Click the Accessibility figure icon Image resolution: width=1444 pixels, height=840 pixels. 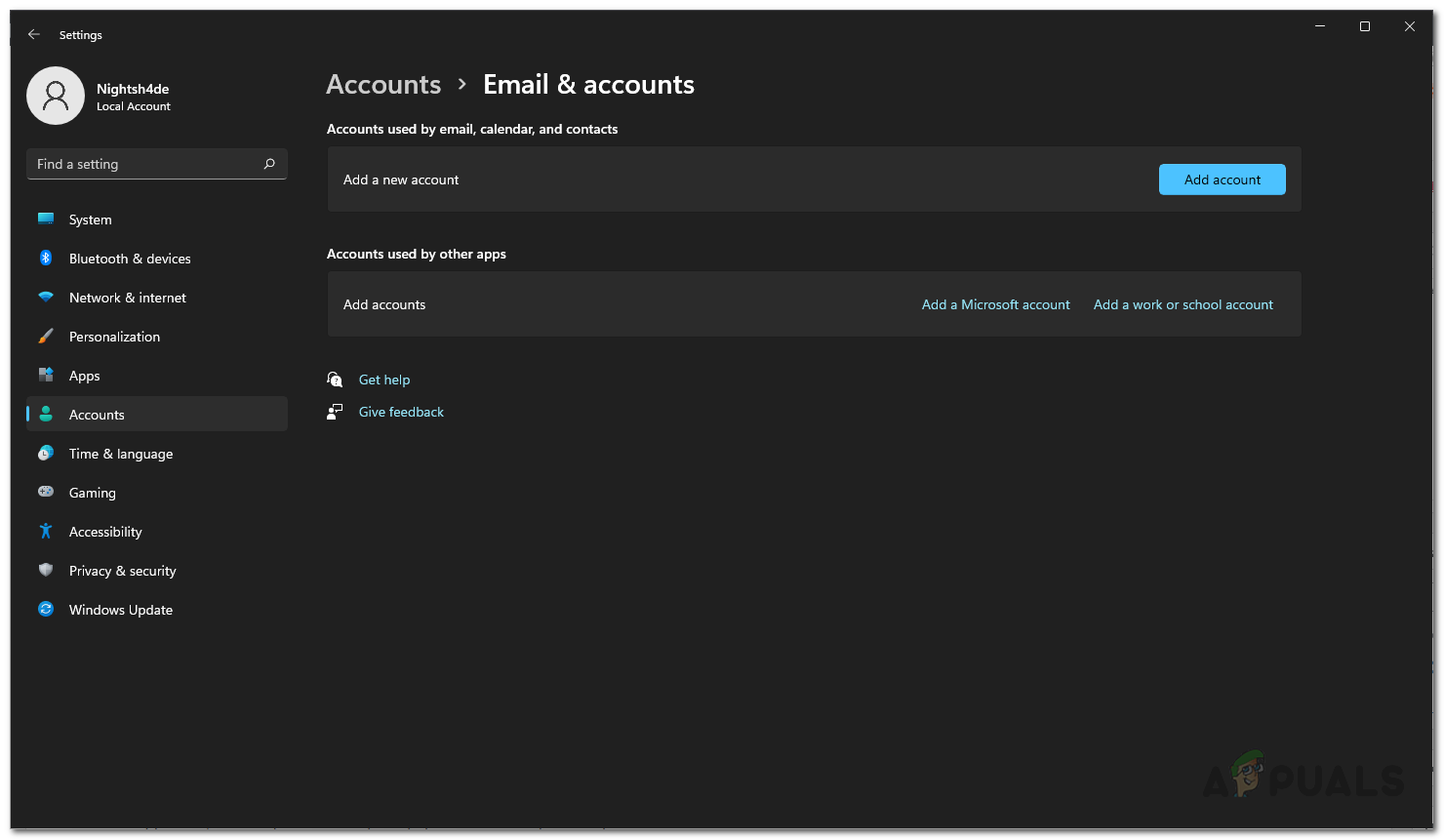46,532
